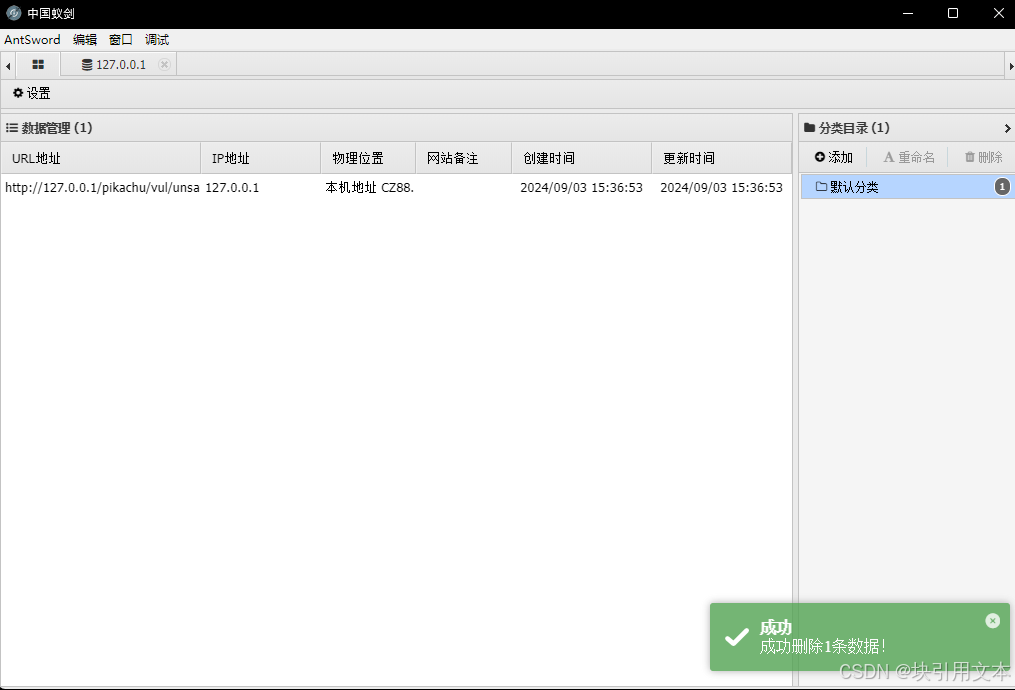
Task: Click the 2024/09/03 15:36:53 creation time cell
Action: click(581, 188)
